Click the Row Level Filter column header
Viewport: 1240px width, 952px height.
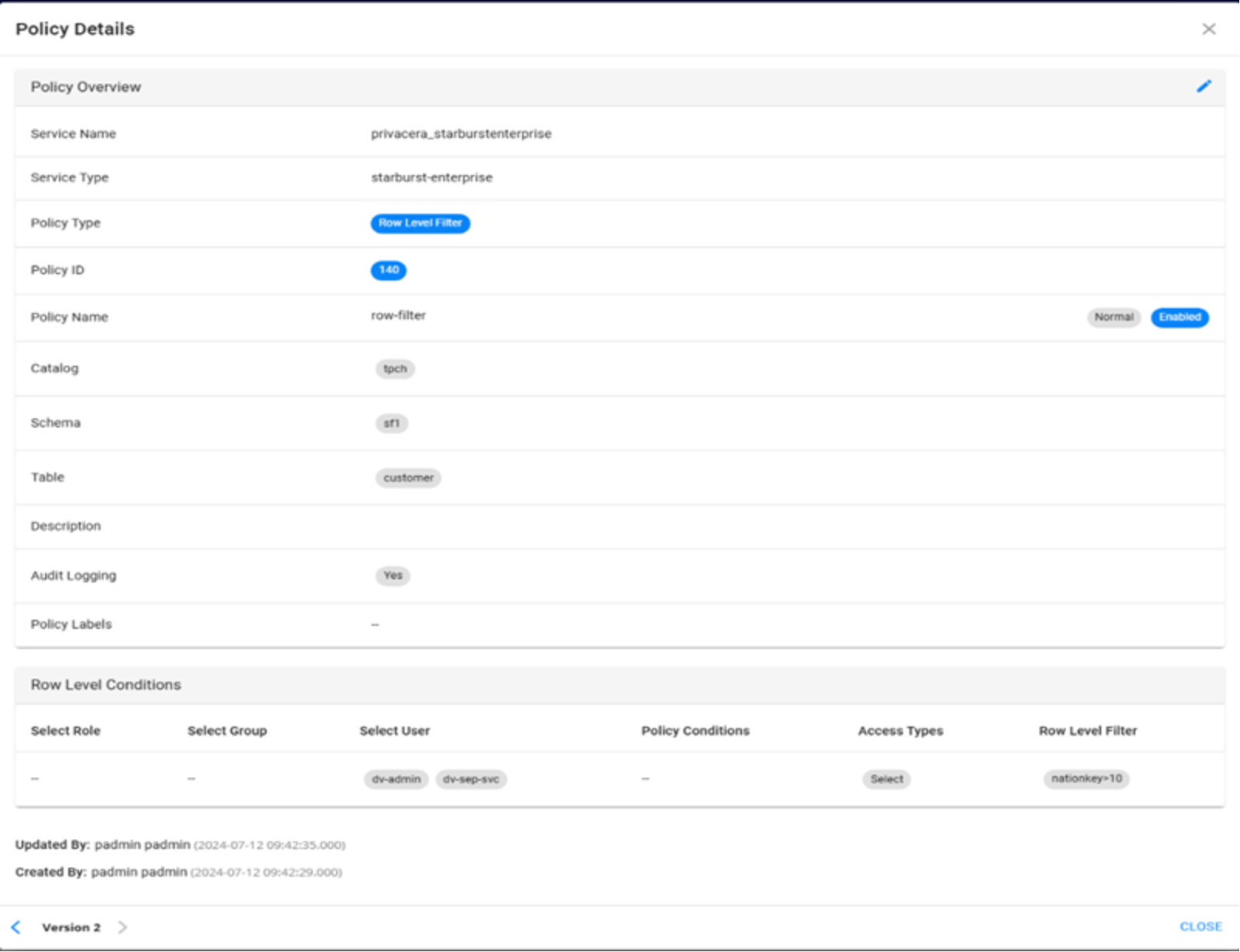point(1088,730)
